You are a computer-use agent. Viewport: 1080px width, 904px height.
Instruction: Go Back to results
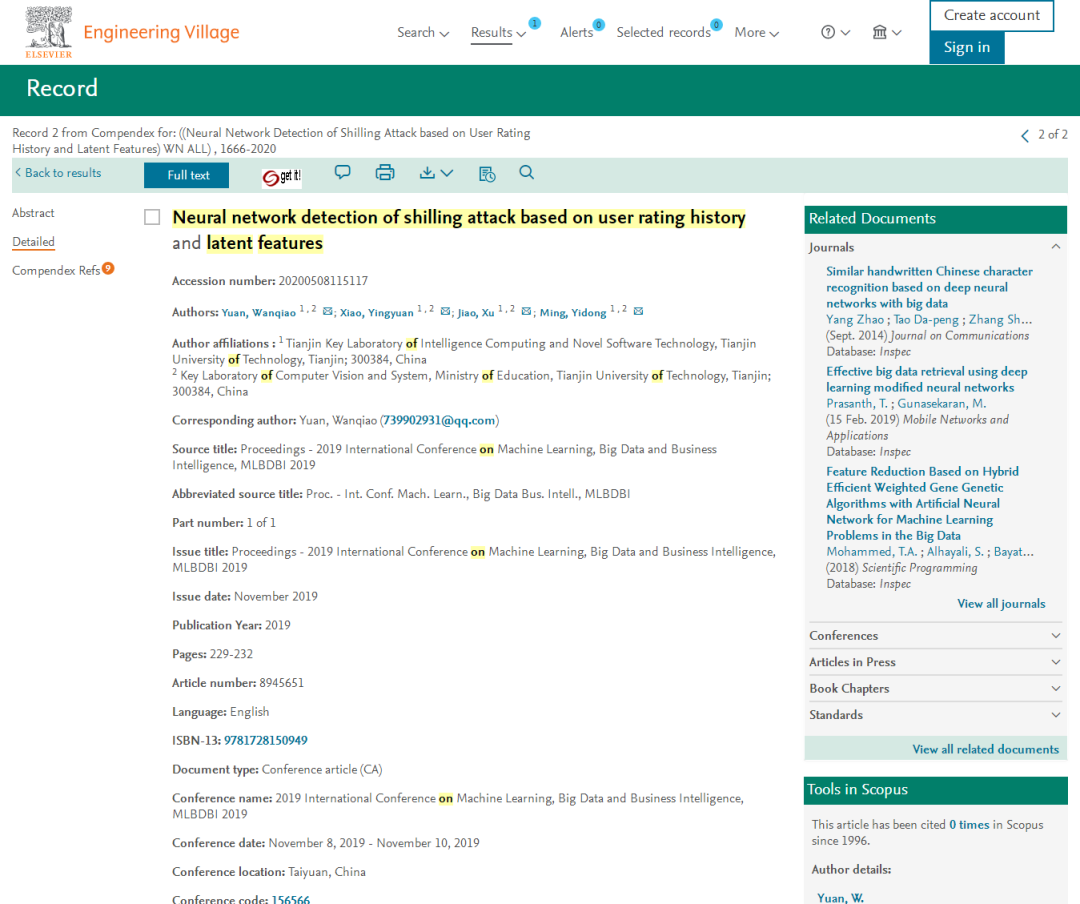pyautogui.click(x=59, y=173)
